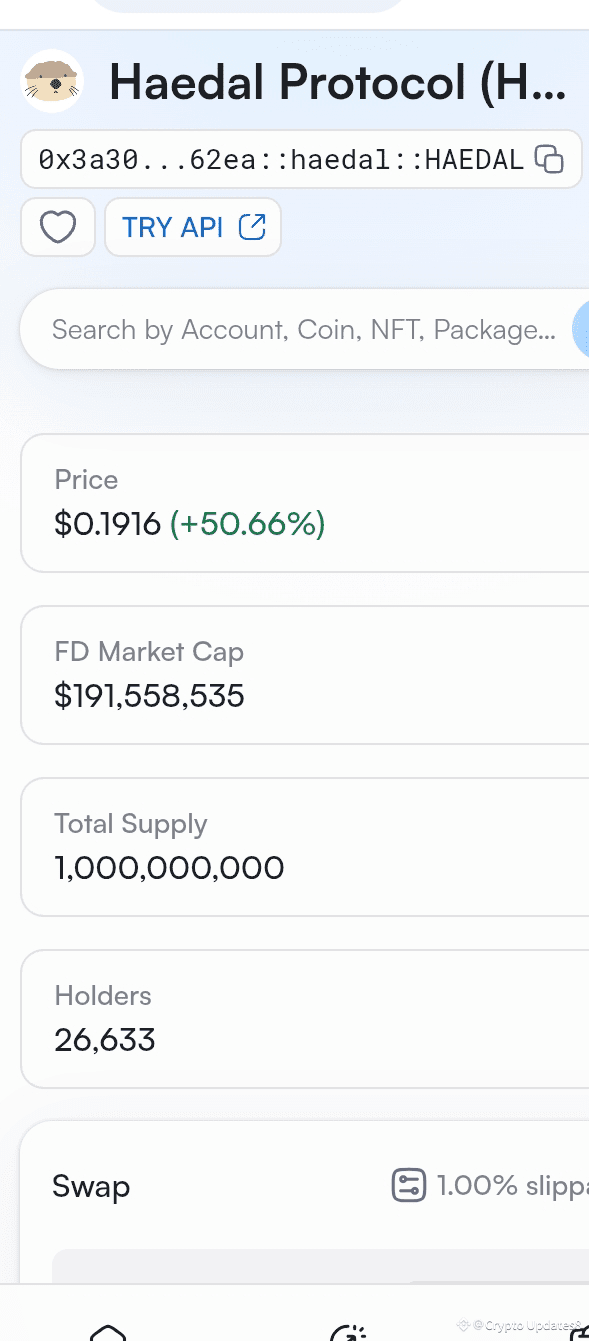Click the Haedal otter logo avatar

click(x=52, y=81)
